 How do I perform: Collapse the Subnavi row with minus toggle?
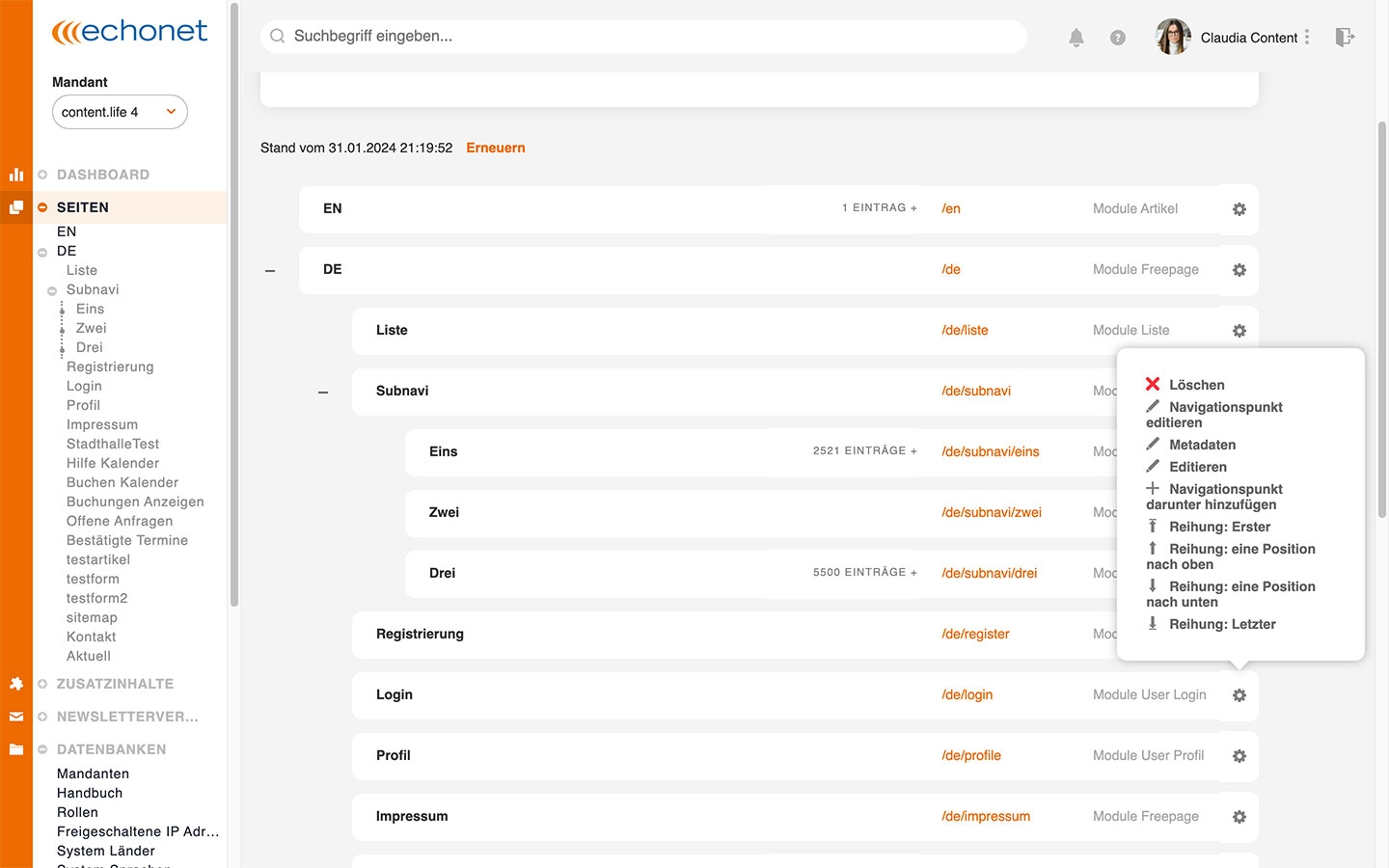[323, 393]
